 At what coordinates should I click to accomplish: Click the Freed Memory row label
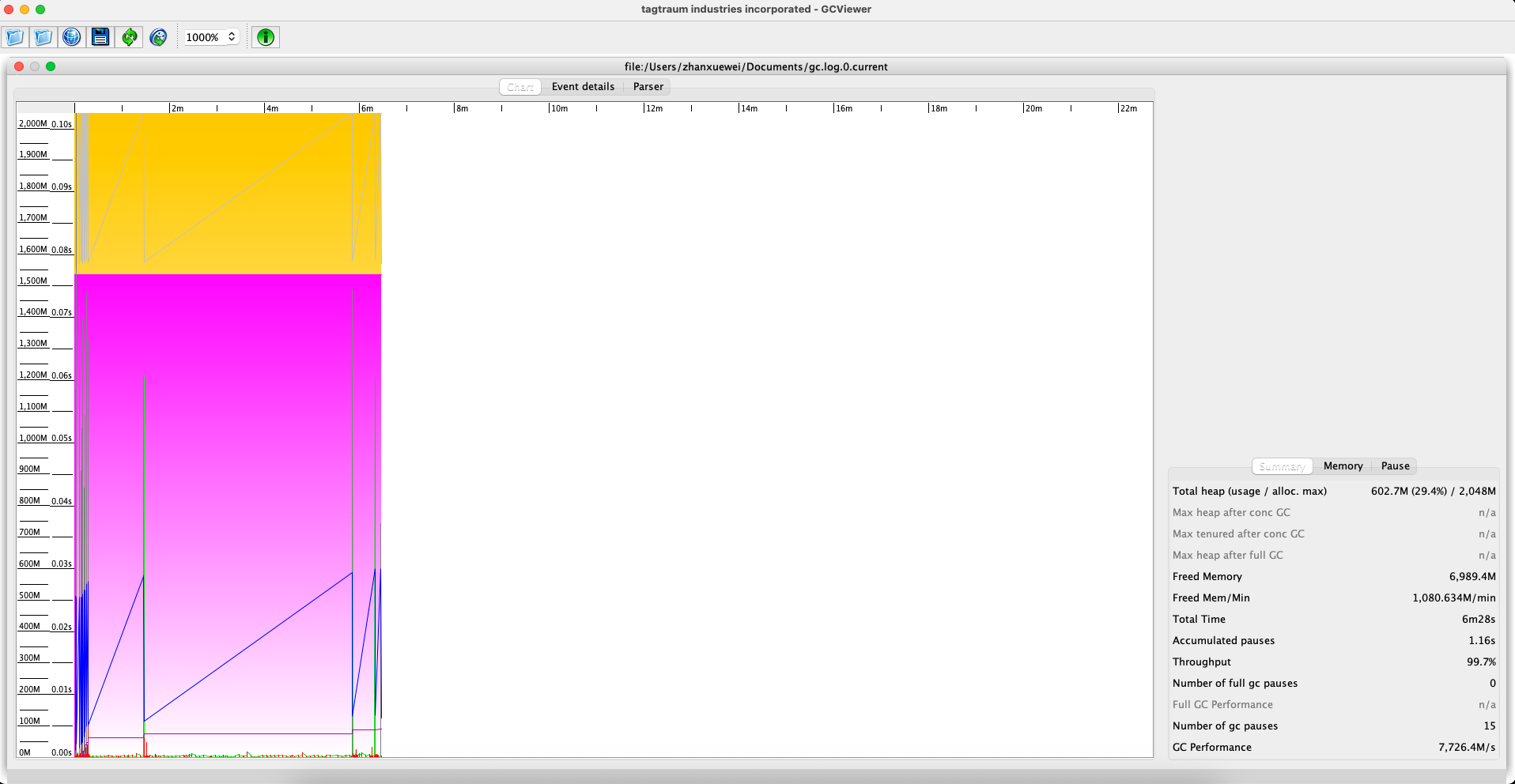[x=1207, y=577]
